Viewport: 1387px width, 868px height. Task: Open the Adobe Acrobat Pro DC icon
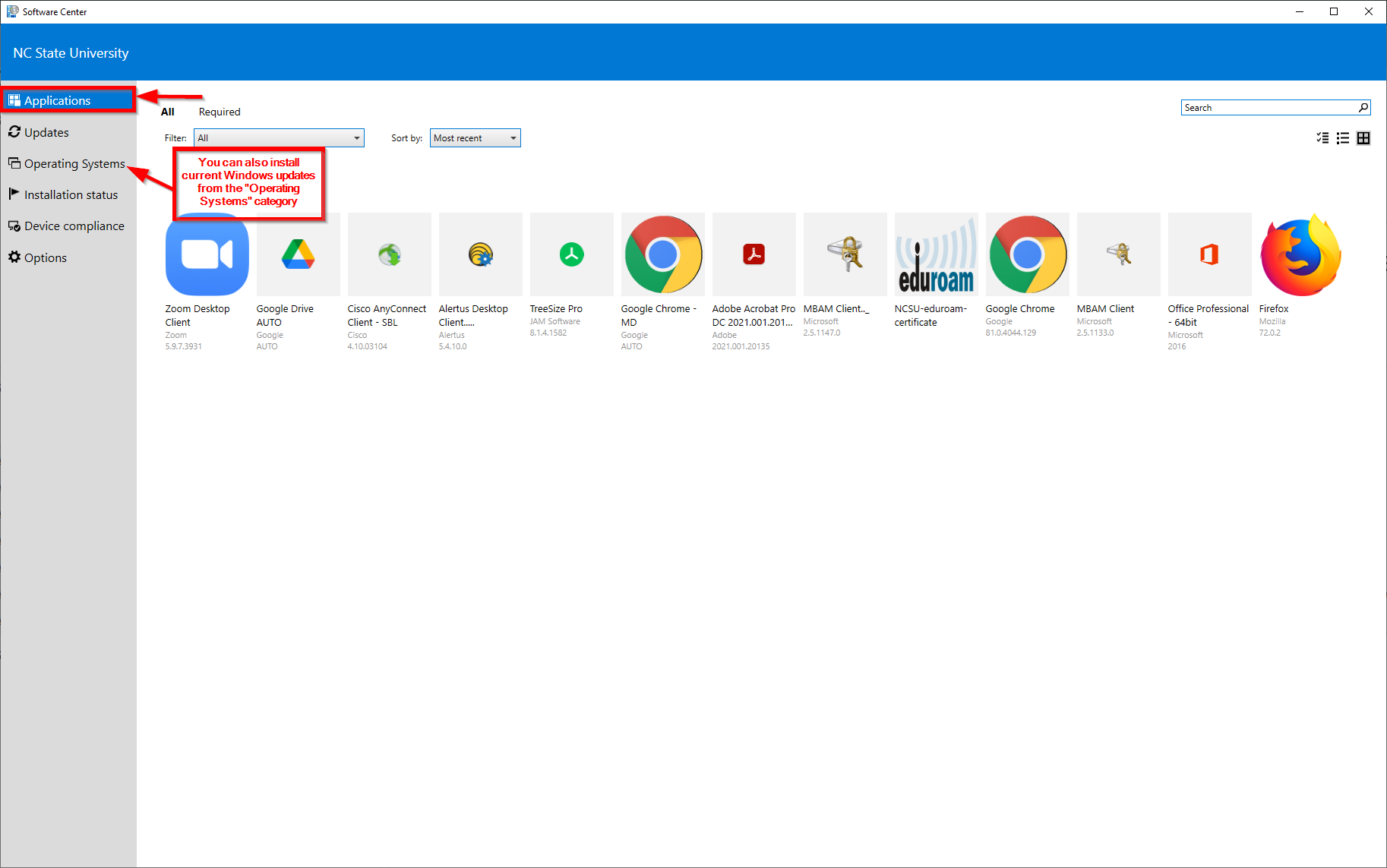[x=754, y=254]
